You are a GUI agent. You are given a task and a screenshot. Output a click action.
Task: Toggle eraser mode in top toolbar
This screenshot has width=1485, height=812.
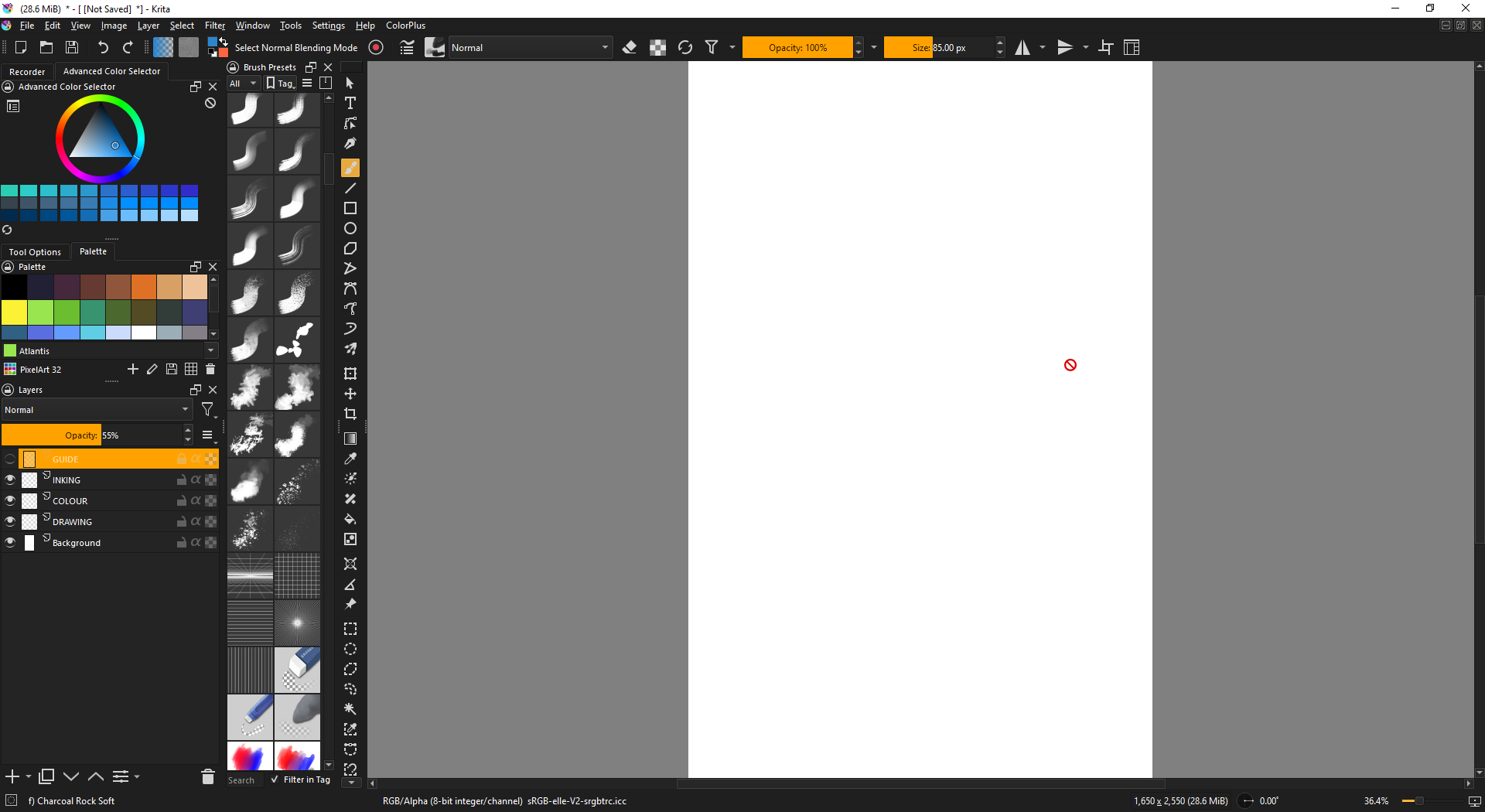[630, 47]
